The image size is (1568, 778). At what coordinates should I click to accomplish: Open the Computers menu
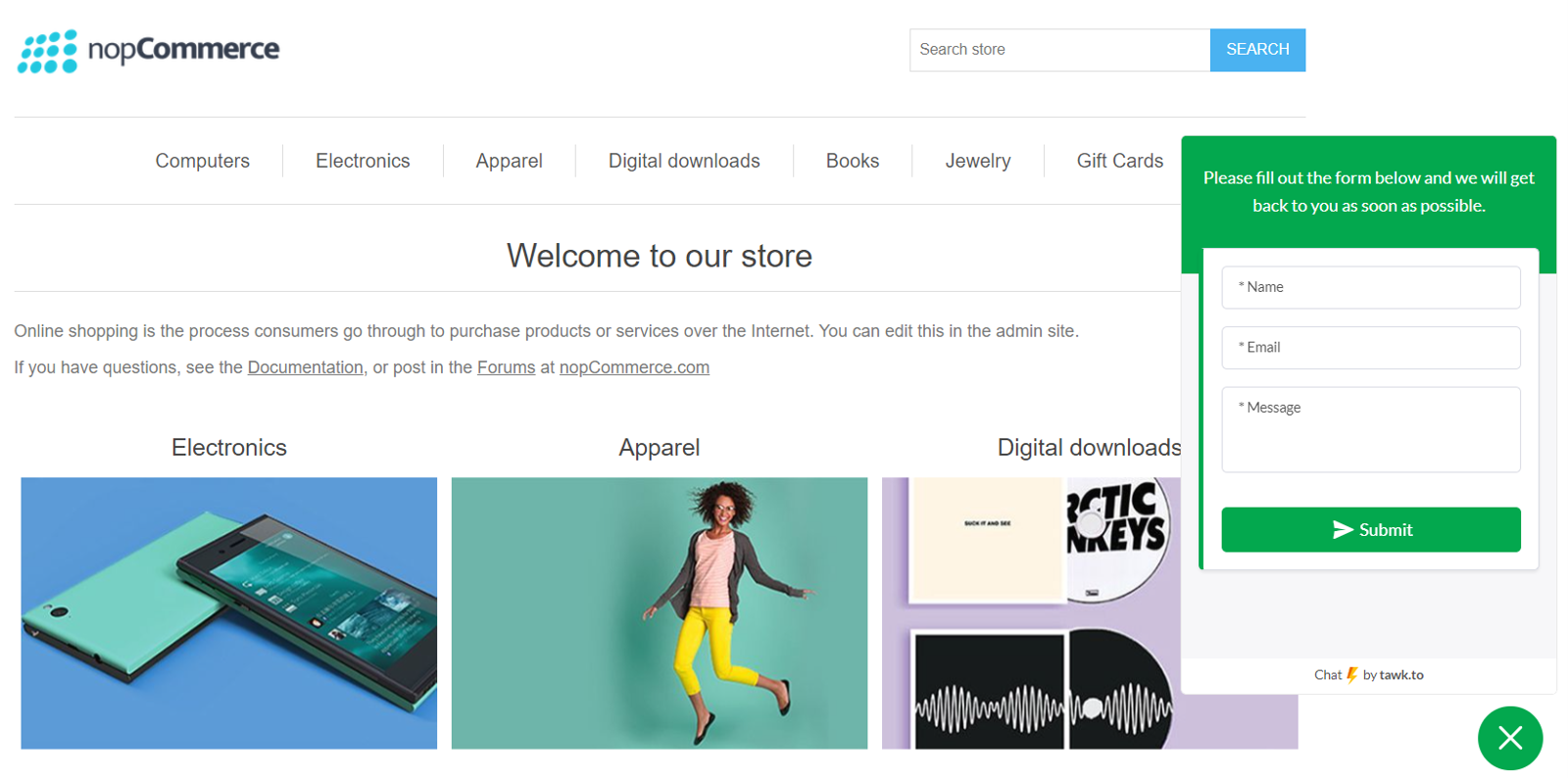point(203,161)
